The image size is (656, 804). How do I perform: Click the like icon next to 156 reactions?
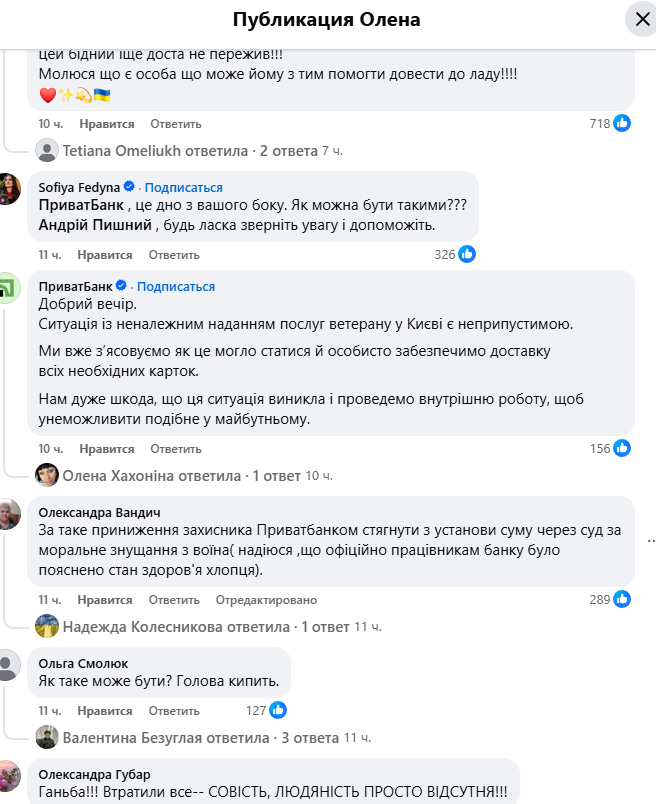[622, 449]
